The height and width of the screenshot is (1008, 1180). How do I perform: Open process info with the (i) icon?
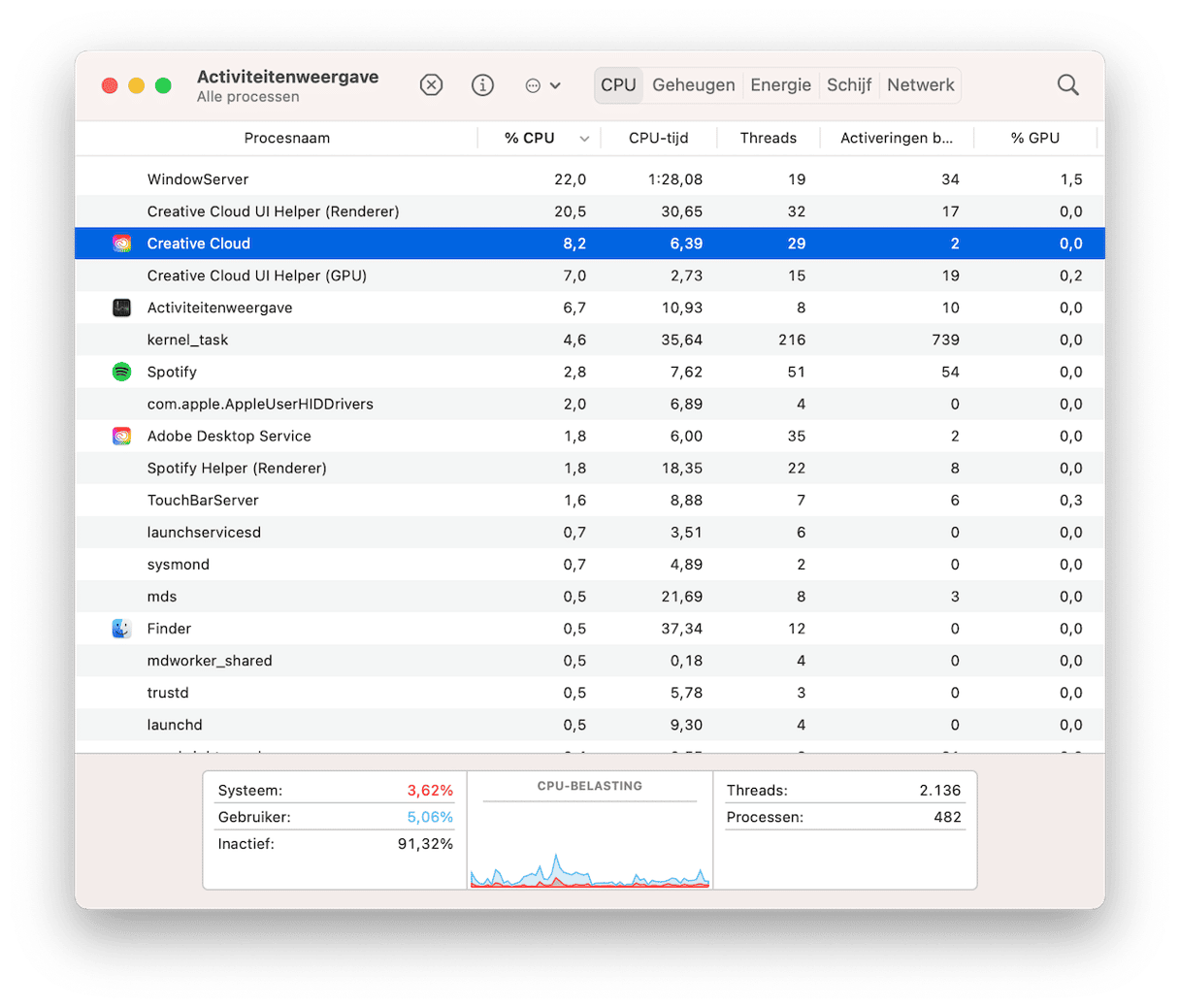pos(482,85)
